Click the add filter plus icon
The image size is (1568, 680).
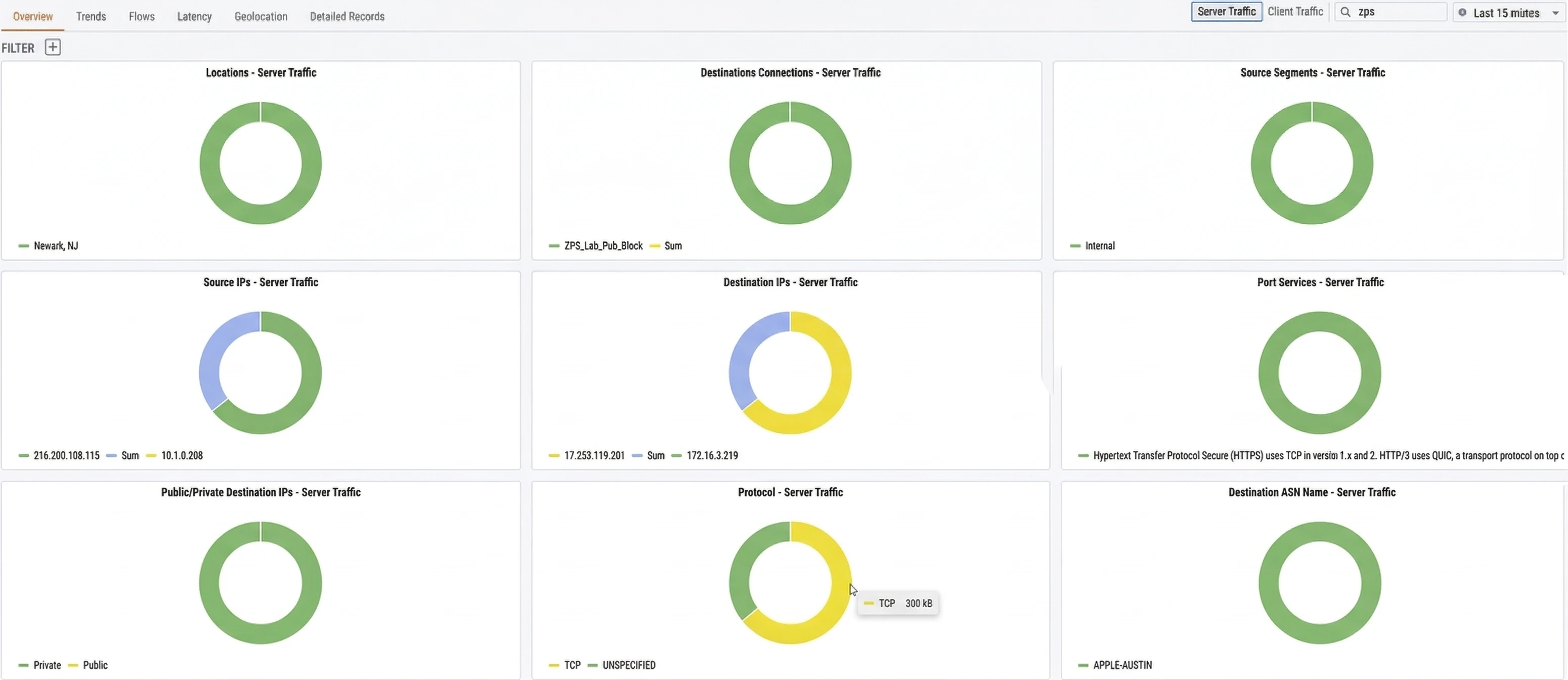tap(53, 47)
